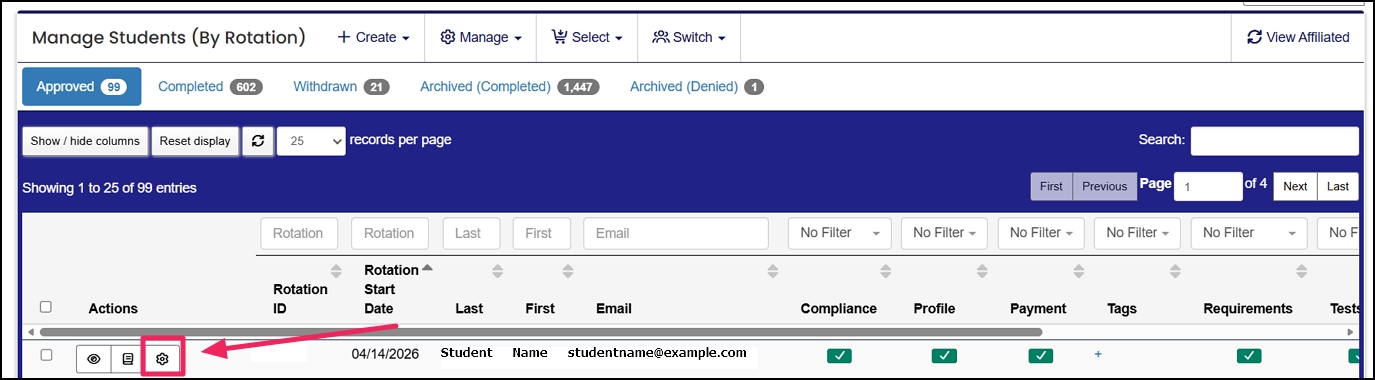The height and width of the screenshot is (380, 1375).
Task: Click the Search input field
Action: [x=1274, y=141]
